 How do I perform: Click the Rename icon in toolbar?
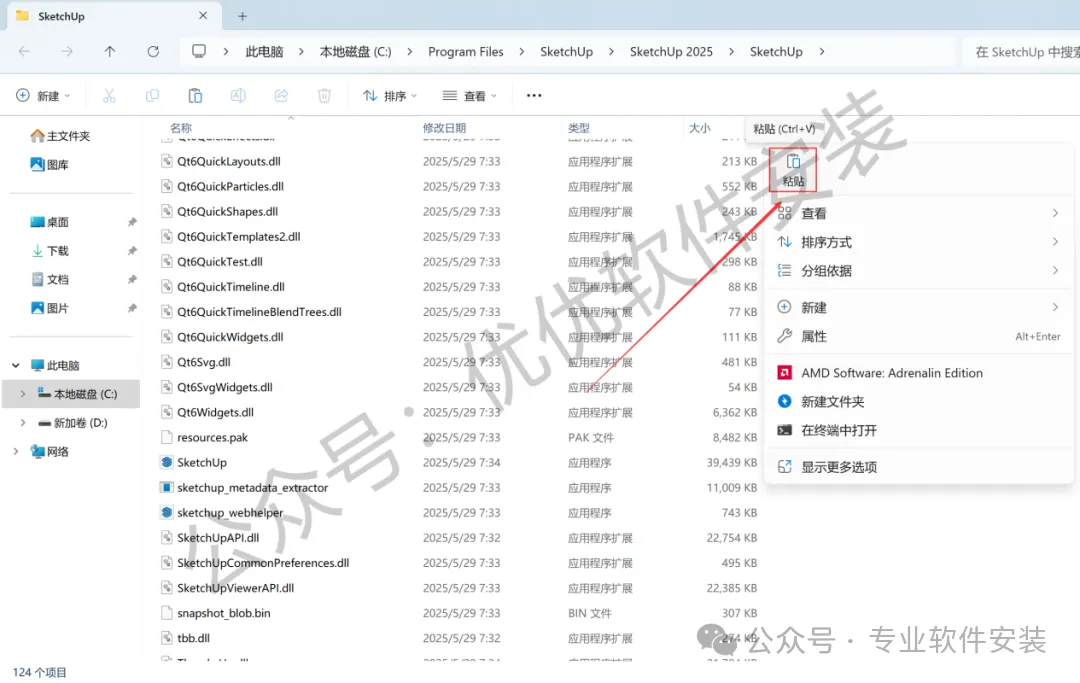[x=238, y=96]
